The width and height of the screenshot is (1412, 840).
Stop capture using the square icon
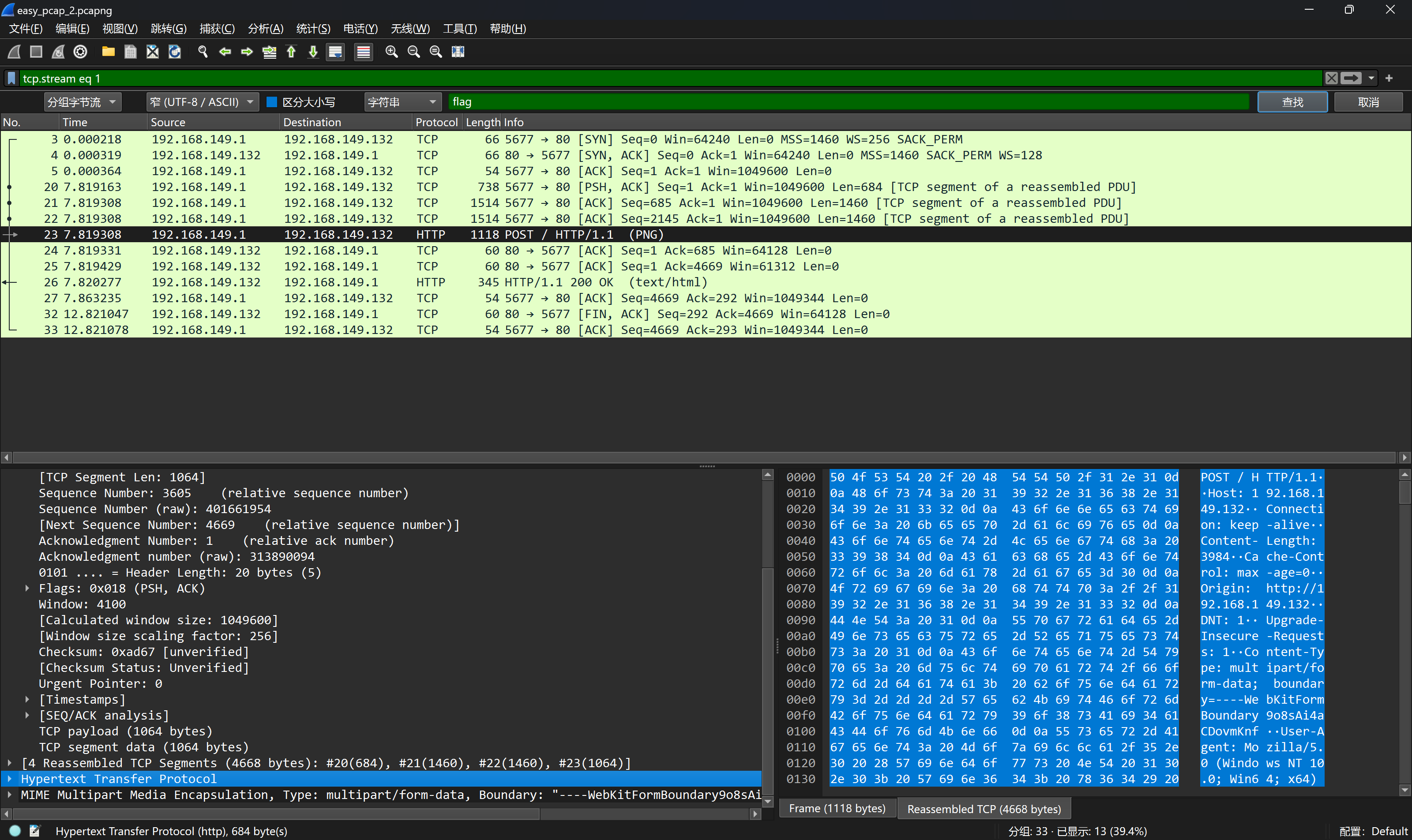[x=36, y=52]
